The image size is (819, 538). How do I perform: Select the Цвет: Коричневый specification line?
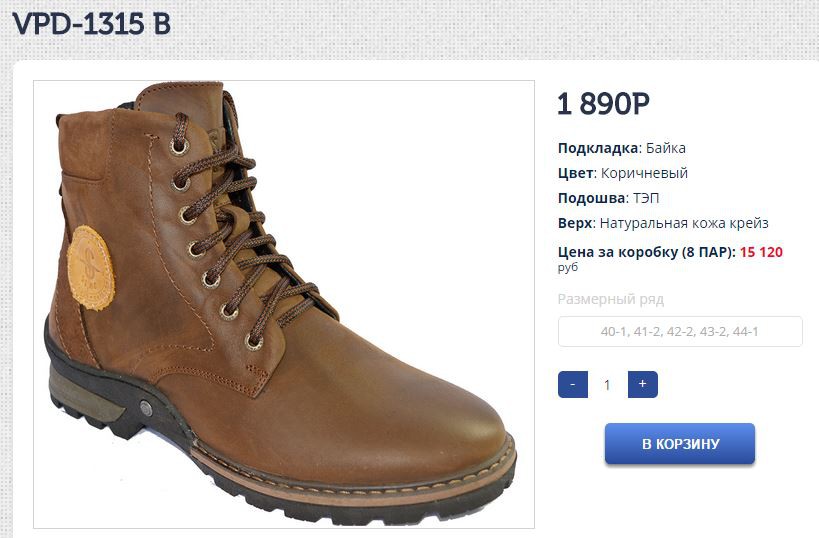click(x=622, y=173)
